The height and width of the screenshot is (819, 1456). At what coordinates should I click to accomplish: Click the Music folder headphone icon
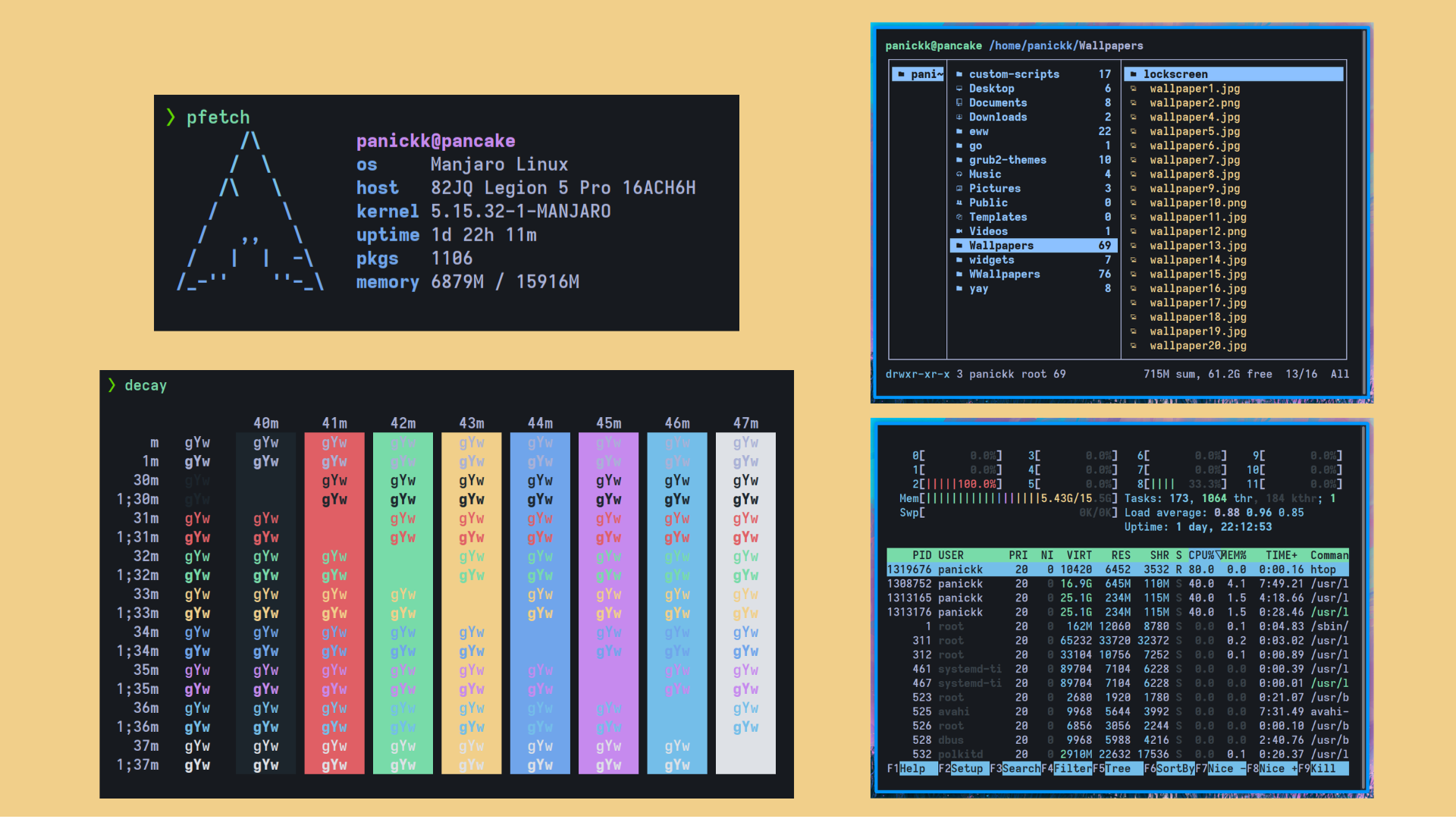[x=959, y=174]
